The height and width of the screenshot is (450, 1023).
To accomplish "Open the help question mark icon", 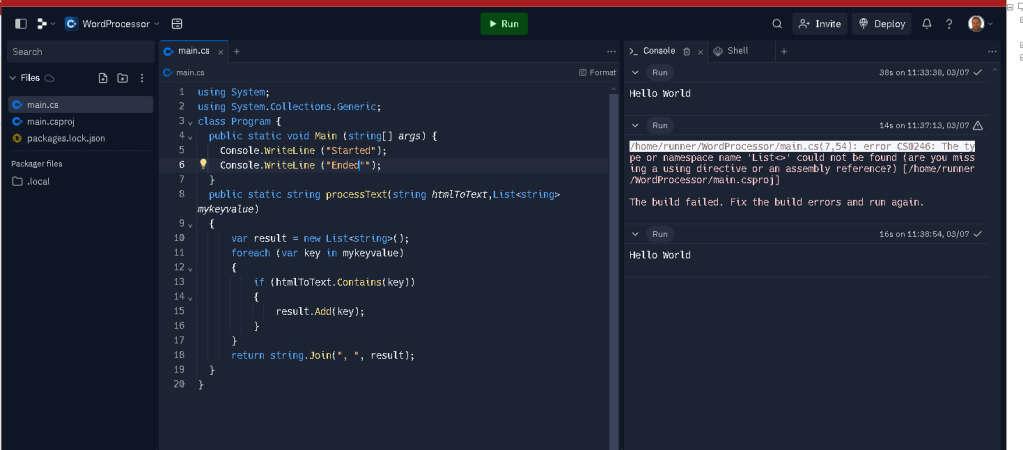I will click(x=949, y=24).
